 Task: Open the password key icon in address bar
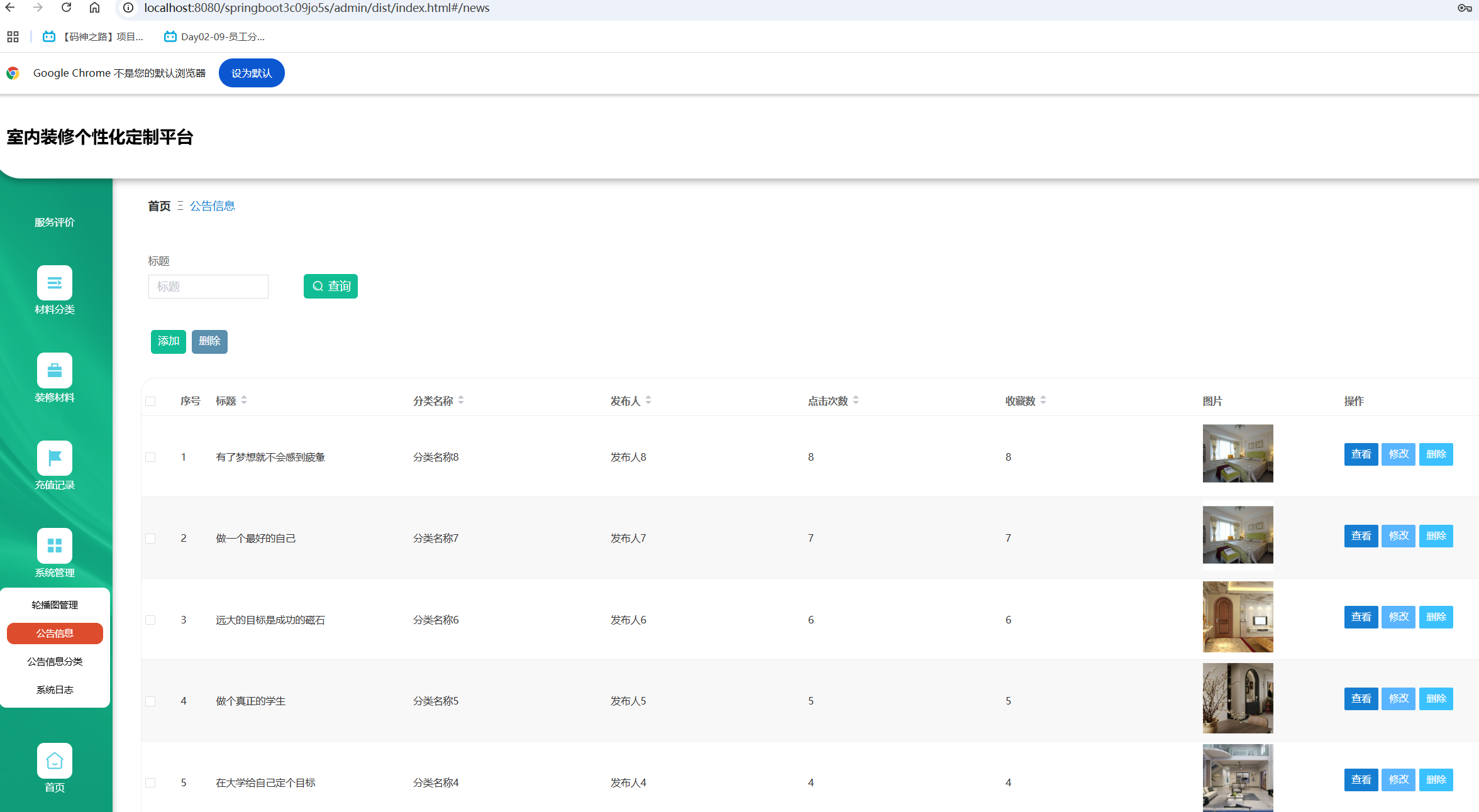tap(1464, 8)
